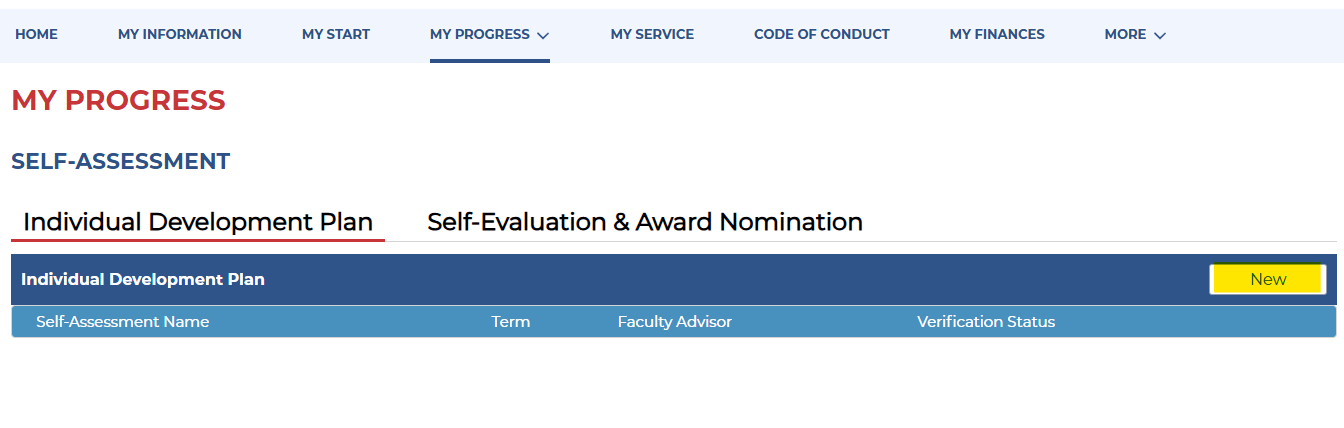Open the MY SERVICE nav item

click(652, 34)
